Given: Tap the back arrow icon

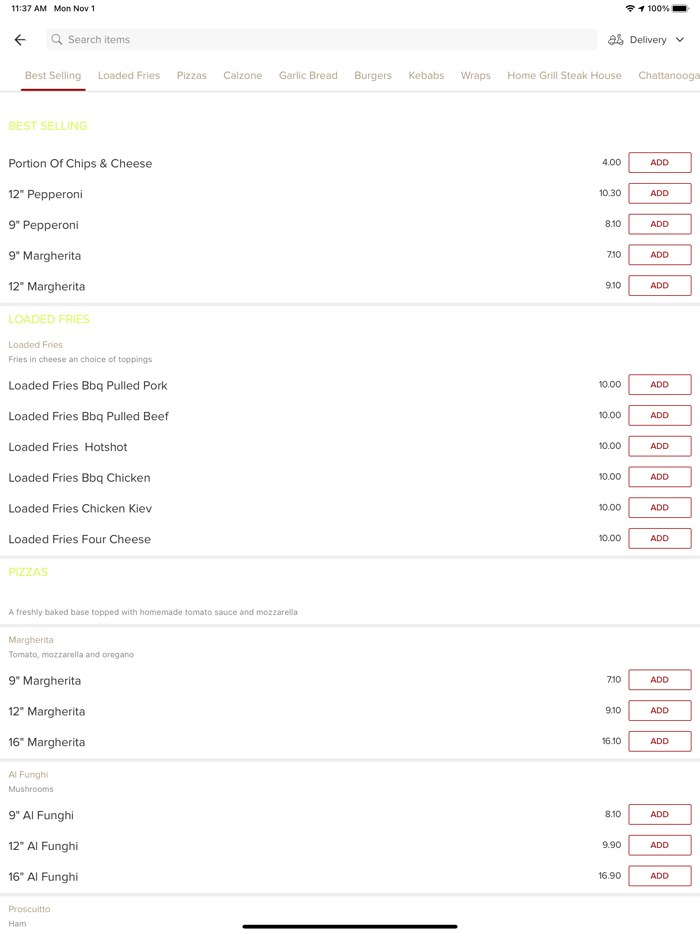Looking at the screenshot, I should pos(20,40).
